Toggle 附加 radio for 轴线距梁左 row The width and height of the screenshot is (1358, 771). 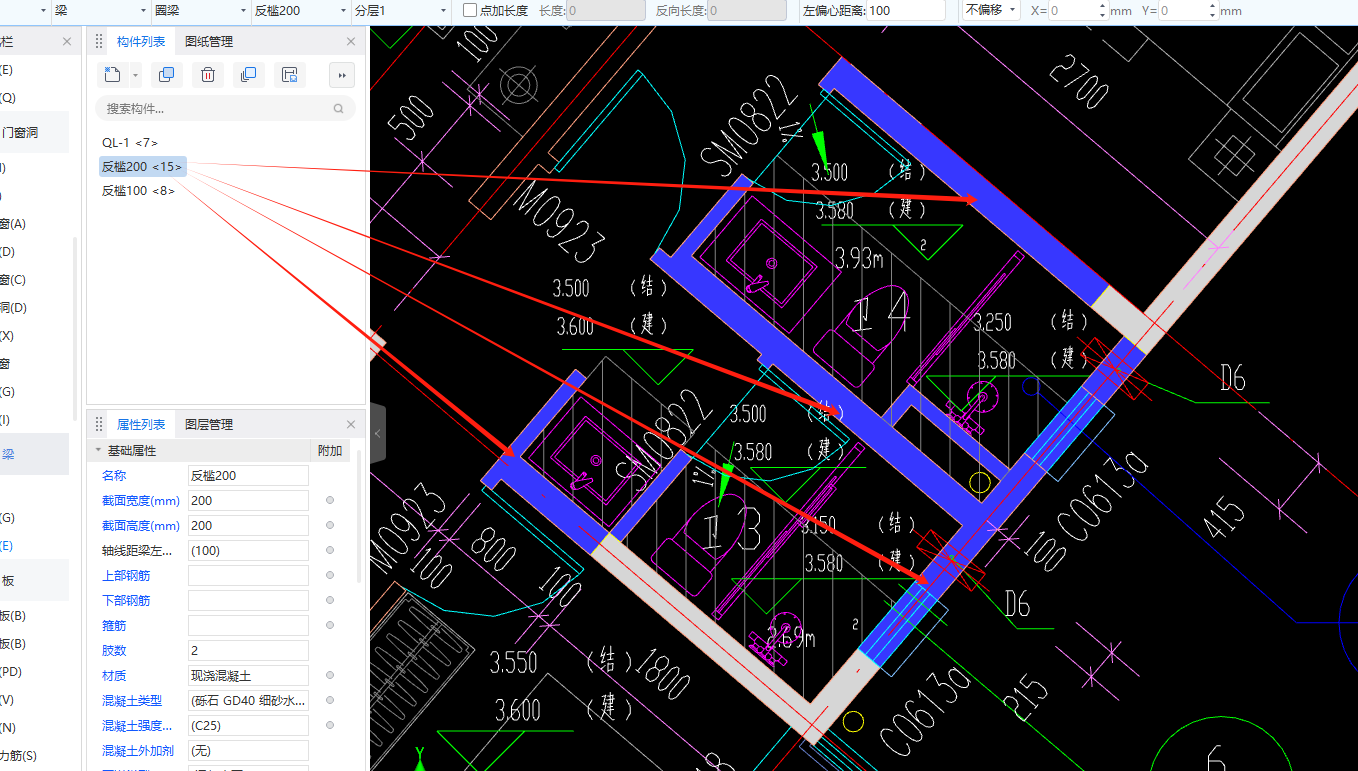(x=330, y=550)
